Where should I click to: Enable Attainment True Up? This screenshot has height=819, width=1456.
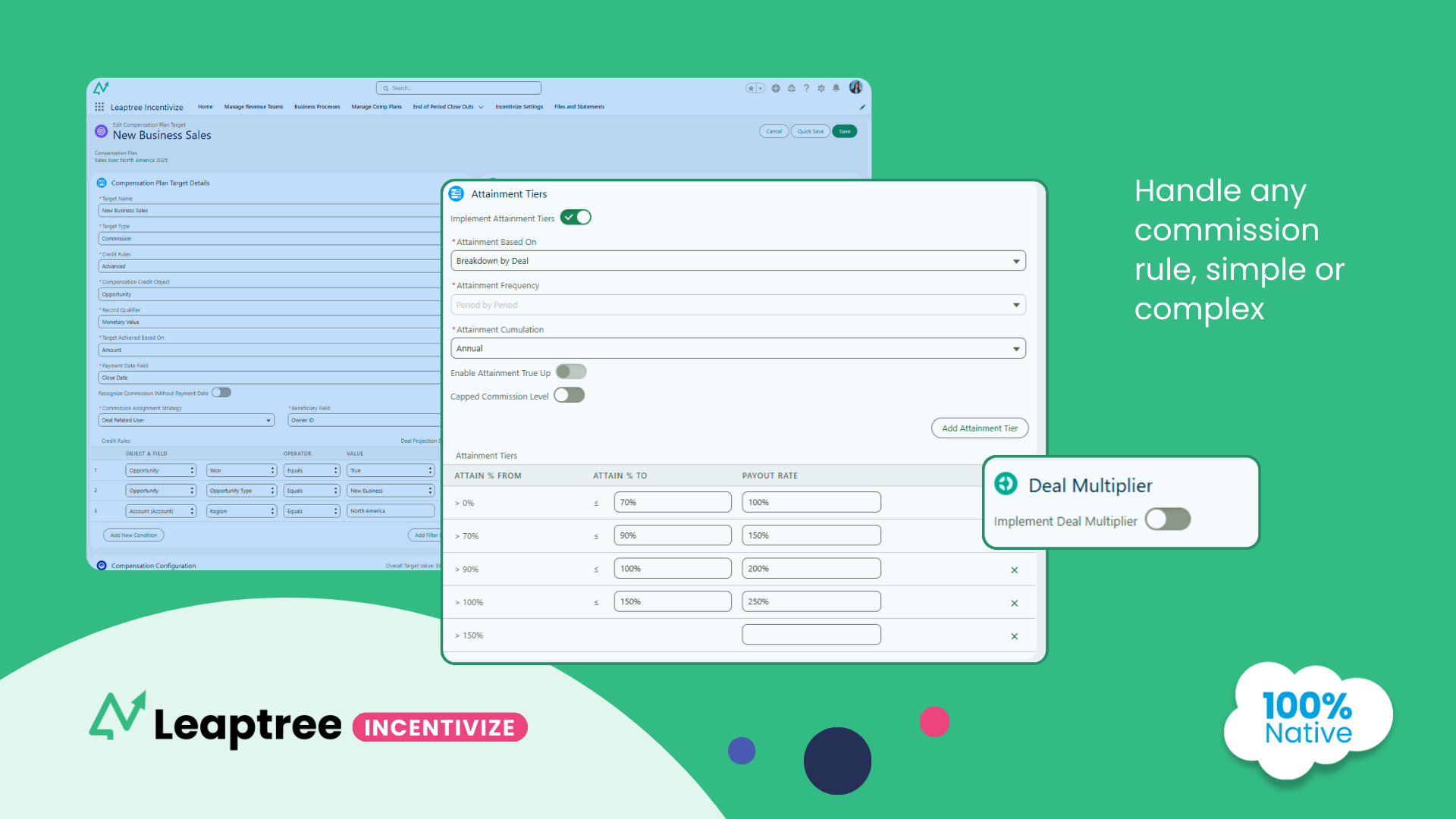coord(571,372)
